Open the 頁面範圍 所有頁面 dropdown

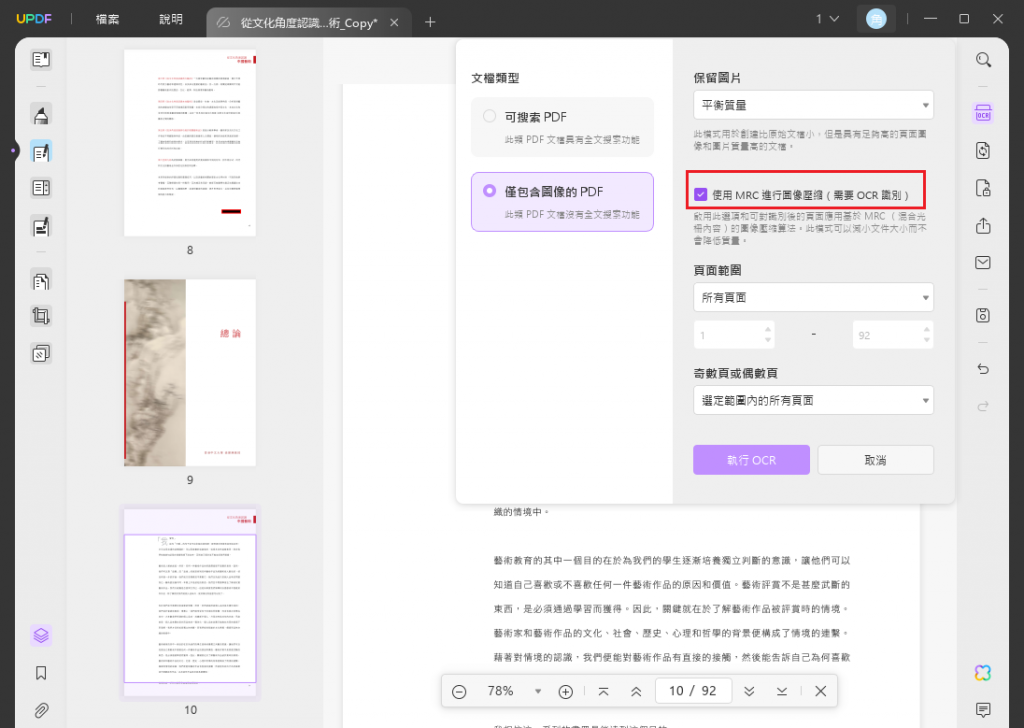813,298
